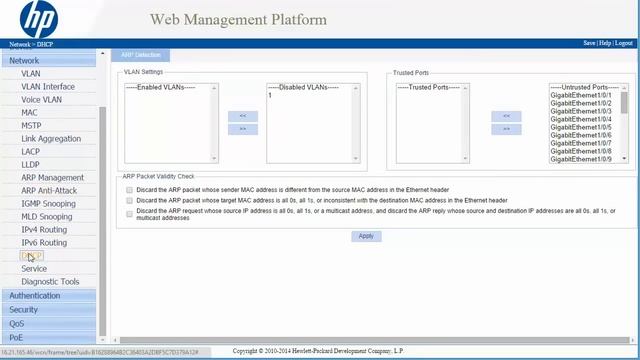Open the ARP Management menu item
The height and width of the screenshot is (360, 640).
click(x=52, y=178)
